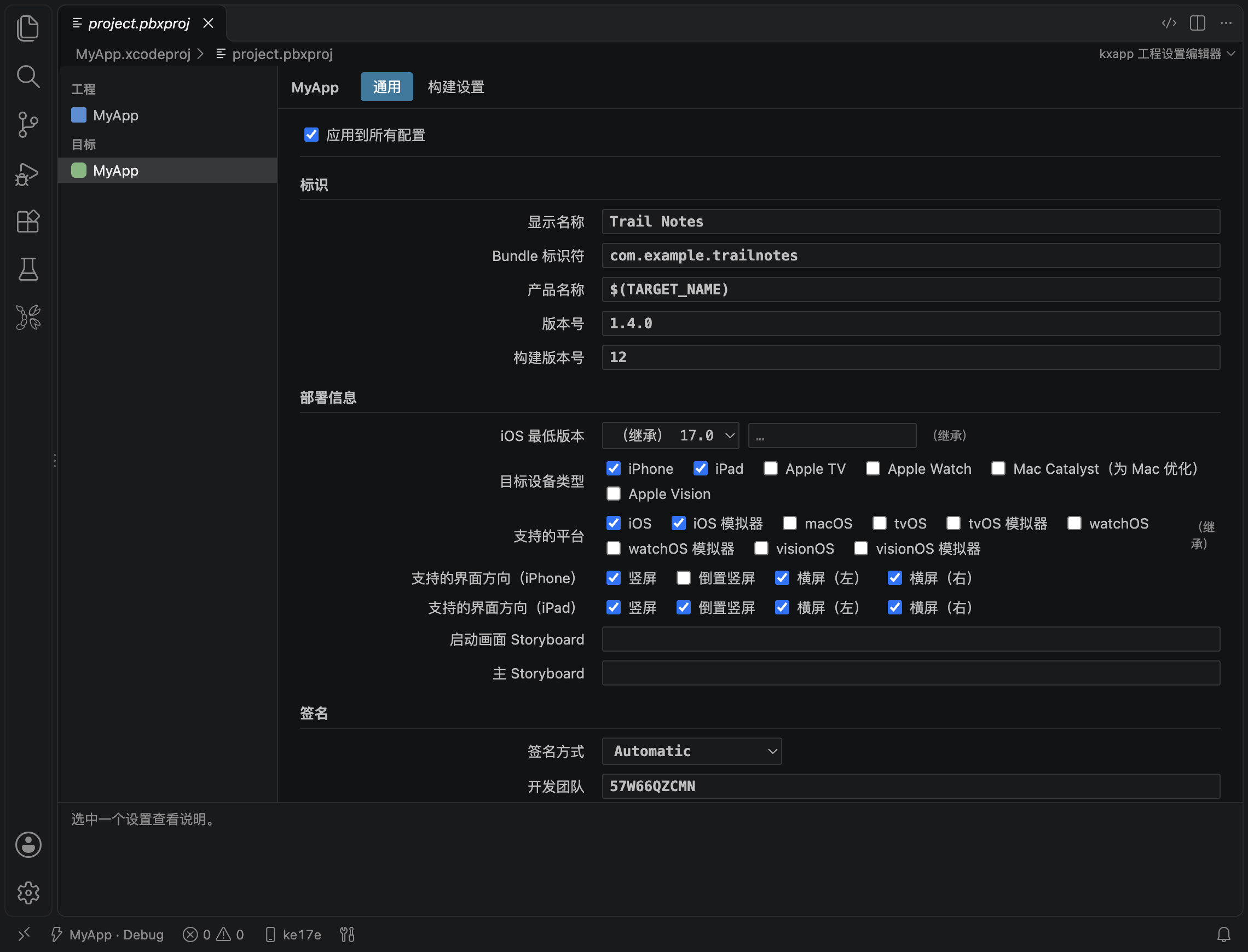Click the remote window status icon
Viewport: 1248px width, 952px height.
tap(24, 934)
